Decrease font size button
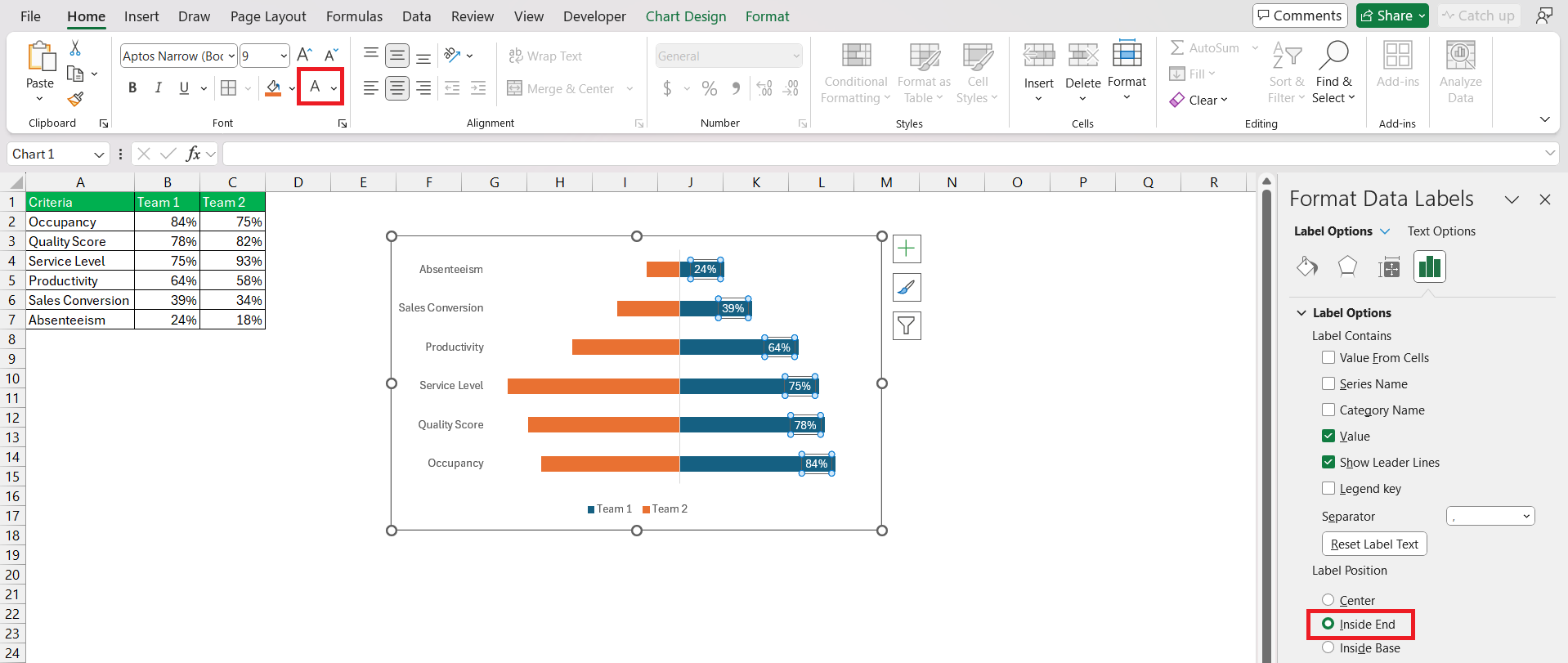This screenshot has height=663, width=1568. [331, 56]
